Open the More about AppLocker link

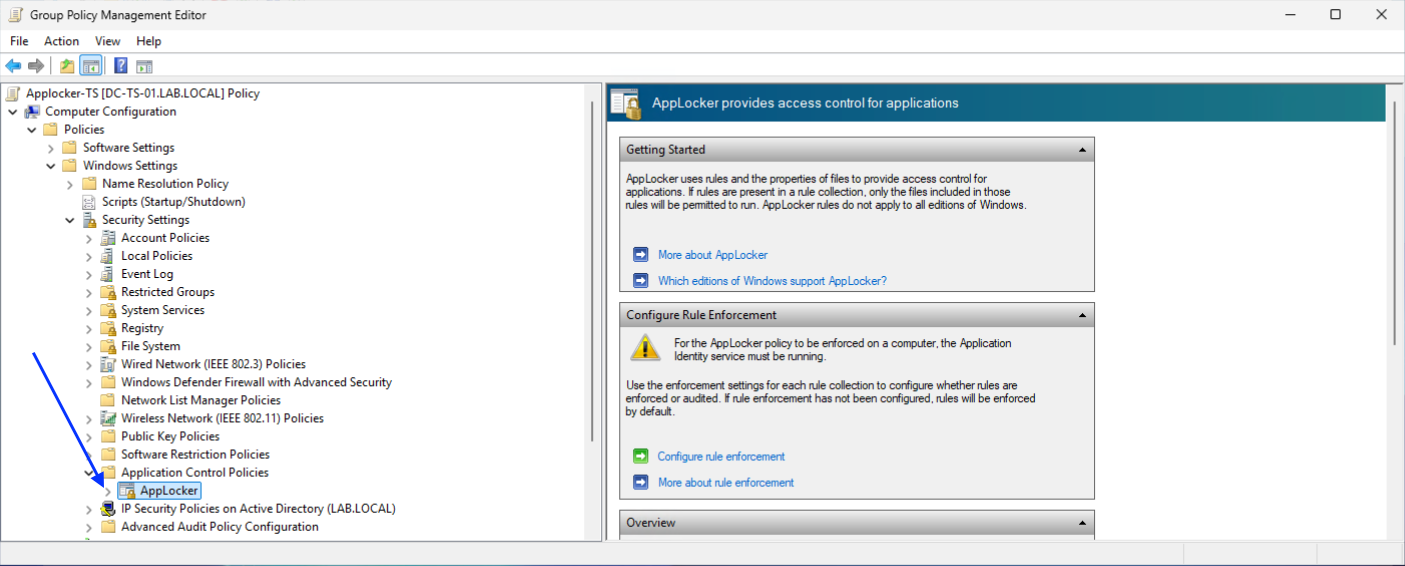pyautogui.click(x=712, y=255)
